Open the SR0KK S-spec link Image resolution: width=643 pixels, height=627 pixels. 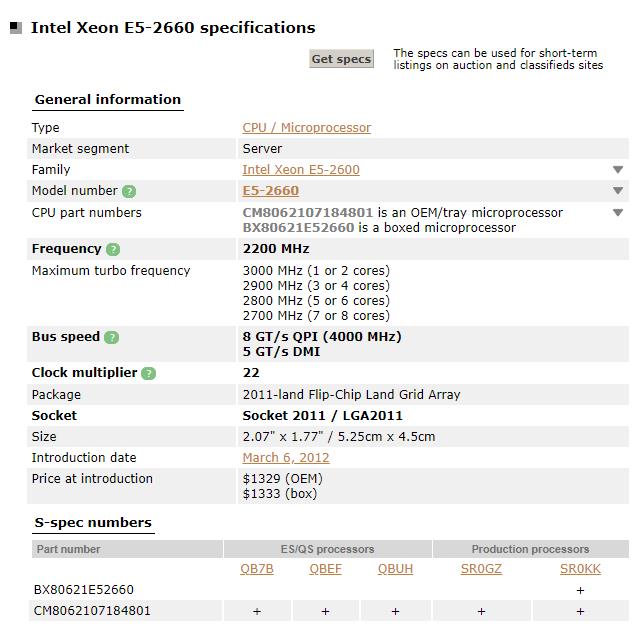click(x=580, y=569)
